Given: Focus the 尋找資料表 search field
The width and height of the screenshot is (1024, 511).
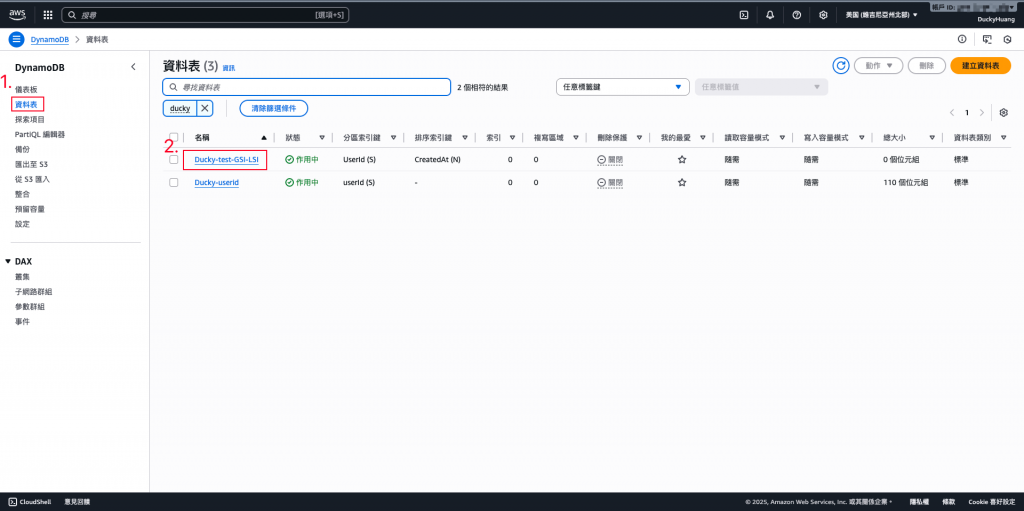Looking at the screenshot, I should (x=306, y=87).
